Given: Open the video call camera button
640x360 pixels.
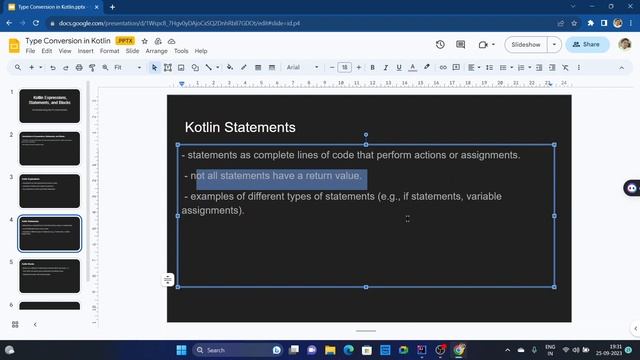Looking at the screenshot, I should (x=486, y=44).
